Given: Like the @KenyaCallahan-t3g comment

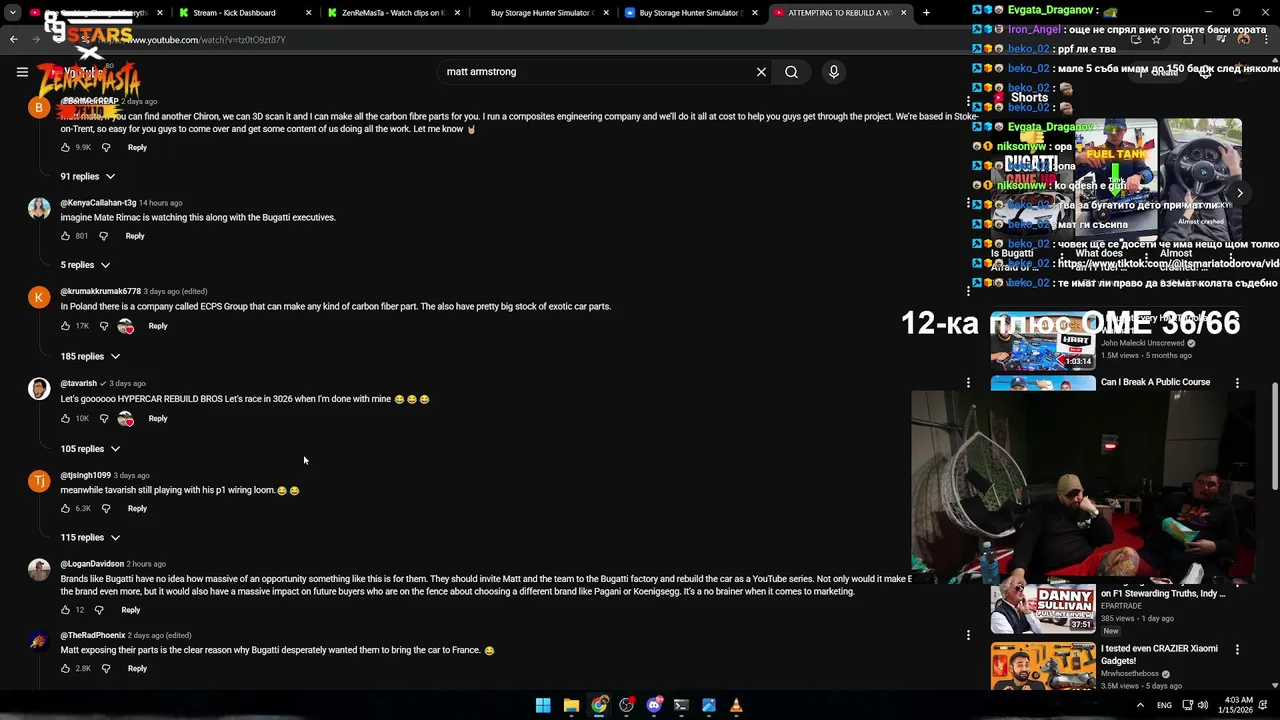Looking at the screenshot, I should click(x=66, y=236).
